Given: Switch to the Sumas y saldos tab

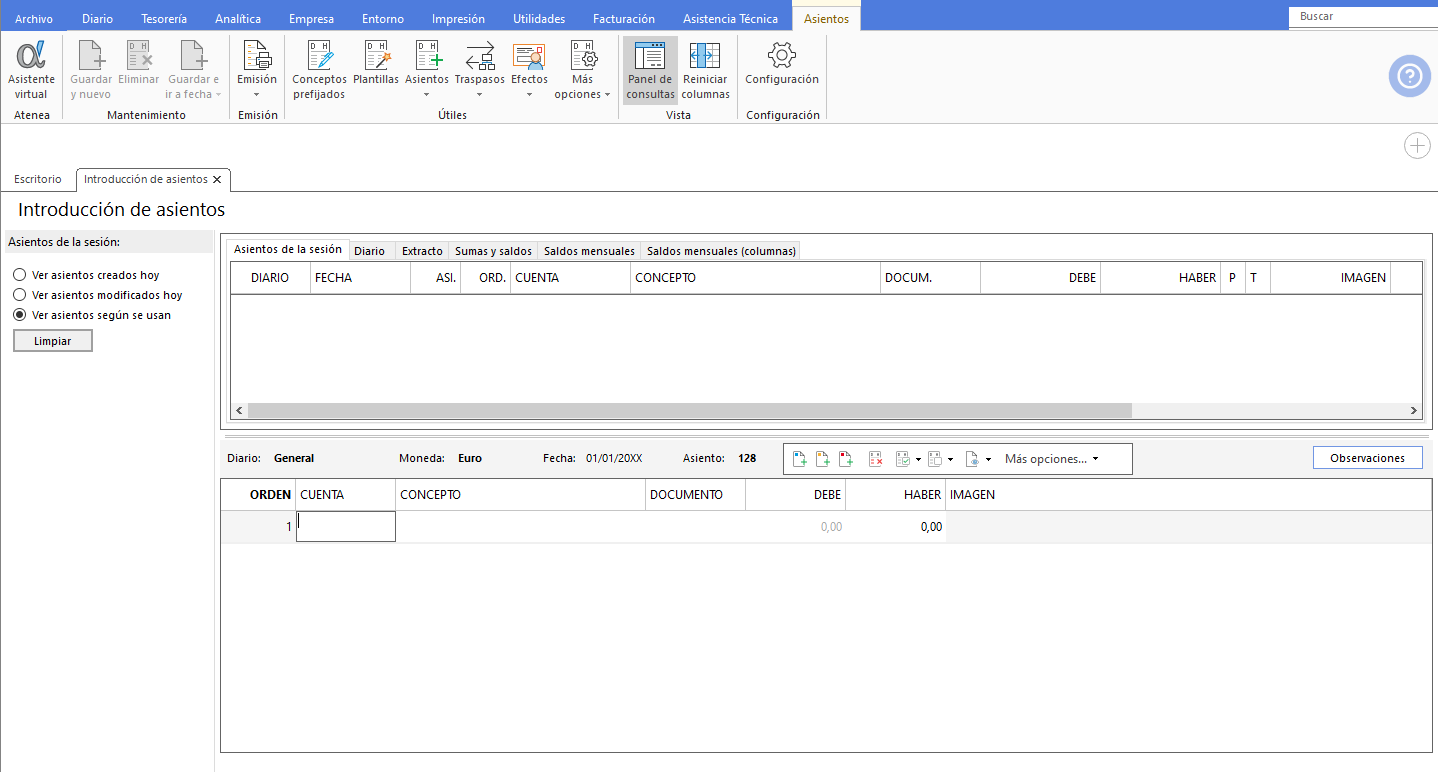Looking at the screenshot, I should pos(493,251).
